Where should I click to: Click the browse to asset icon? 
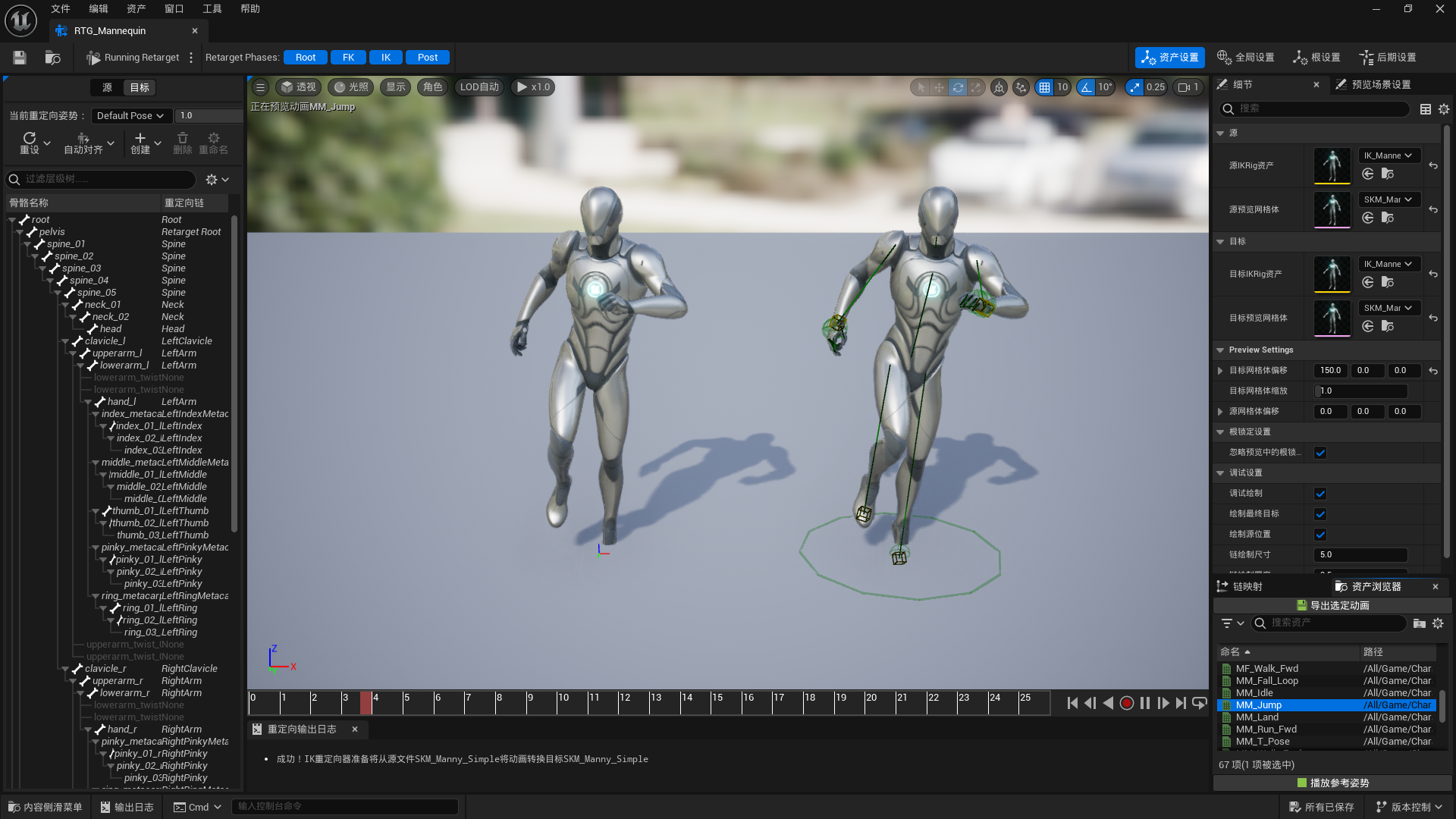click(52, 58)
